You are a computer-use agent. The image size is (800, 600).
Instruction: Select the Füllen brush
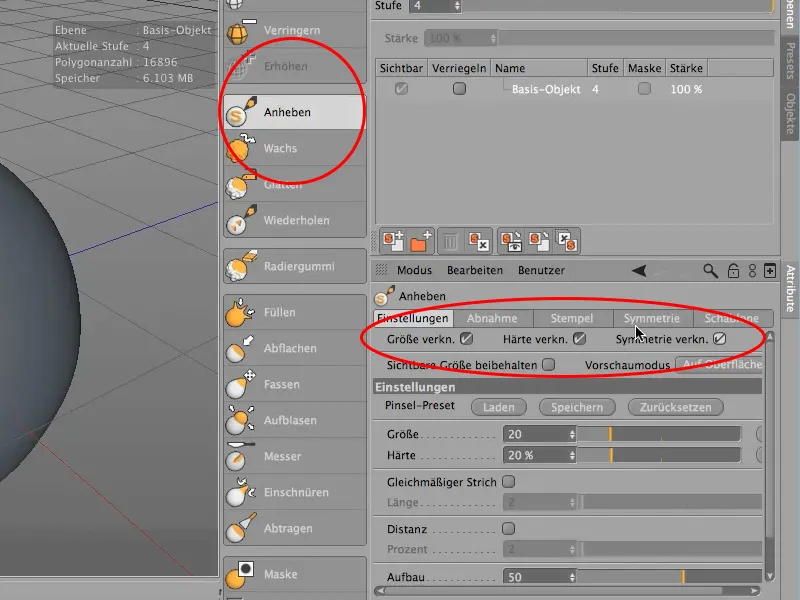point(295,312)
